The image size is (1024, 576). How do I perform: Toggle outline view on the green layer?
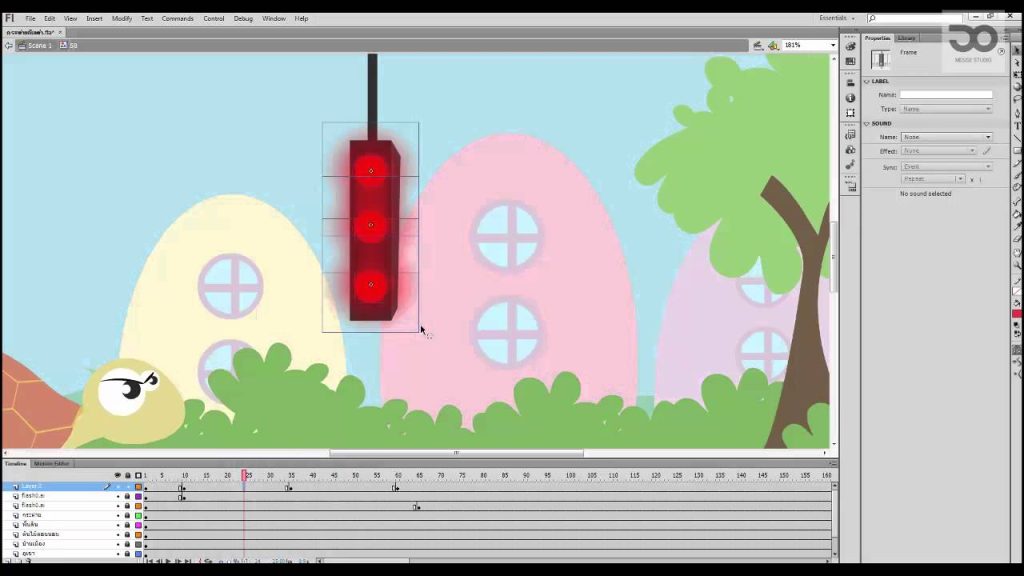(138, 515)
